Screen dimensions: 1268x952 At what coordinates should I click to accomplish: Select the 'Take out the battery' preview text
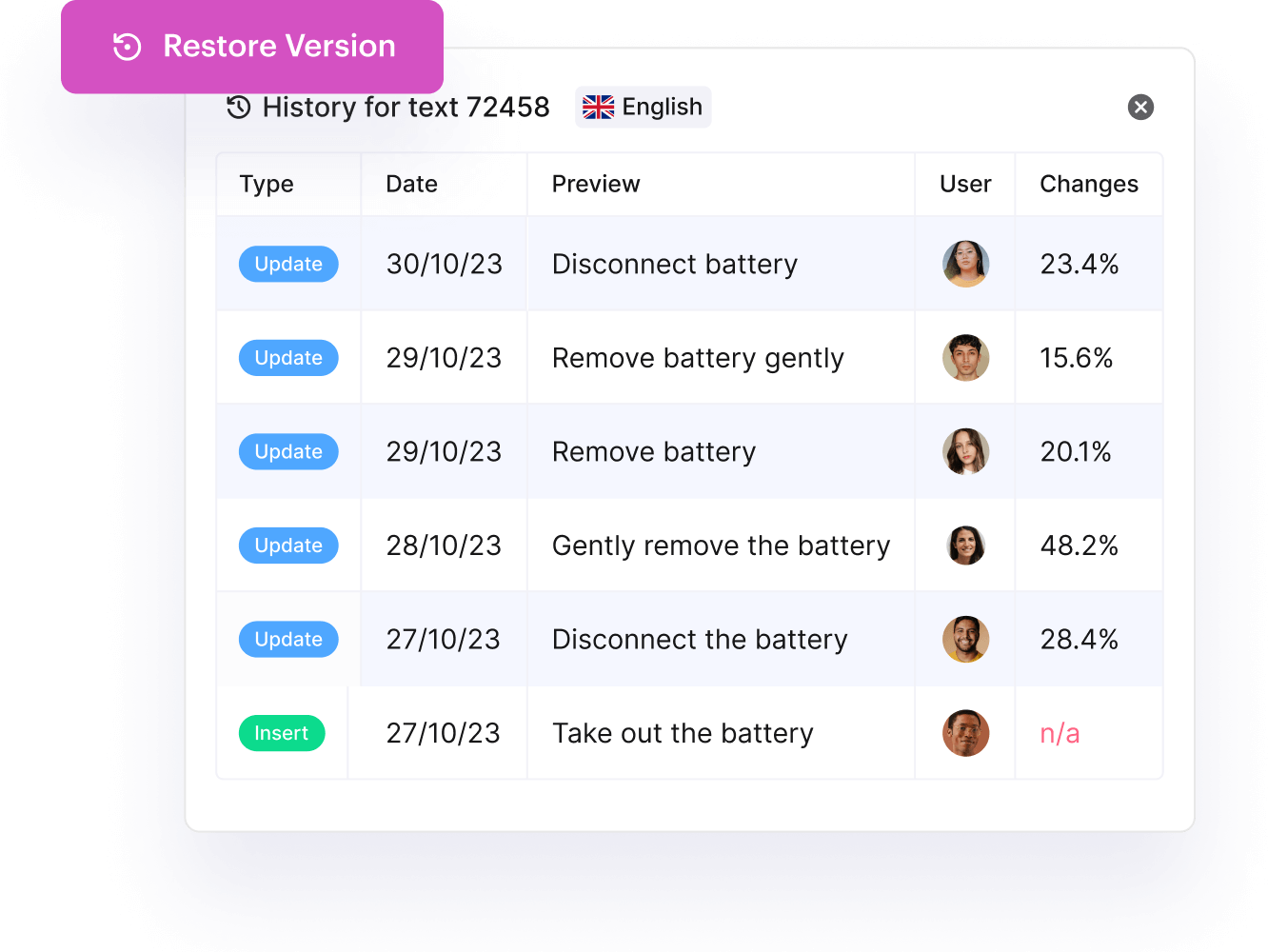click(683, 733)
